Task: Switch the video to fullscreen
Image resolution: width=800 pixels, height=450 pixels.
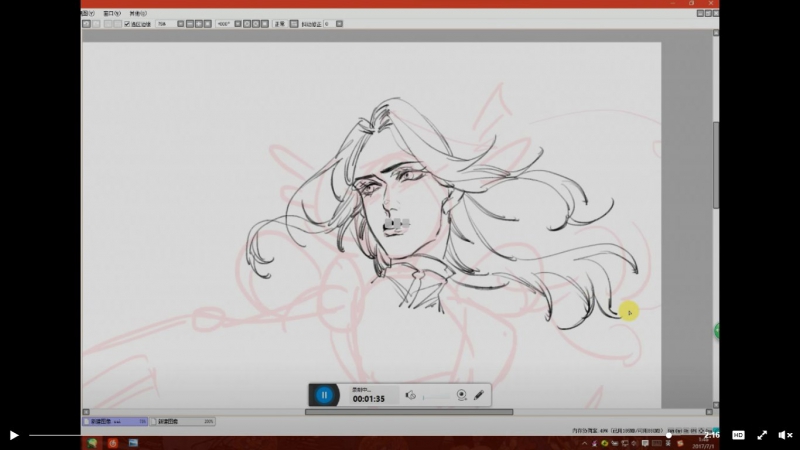Action: pos(762,435)
